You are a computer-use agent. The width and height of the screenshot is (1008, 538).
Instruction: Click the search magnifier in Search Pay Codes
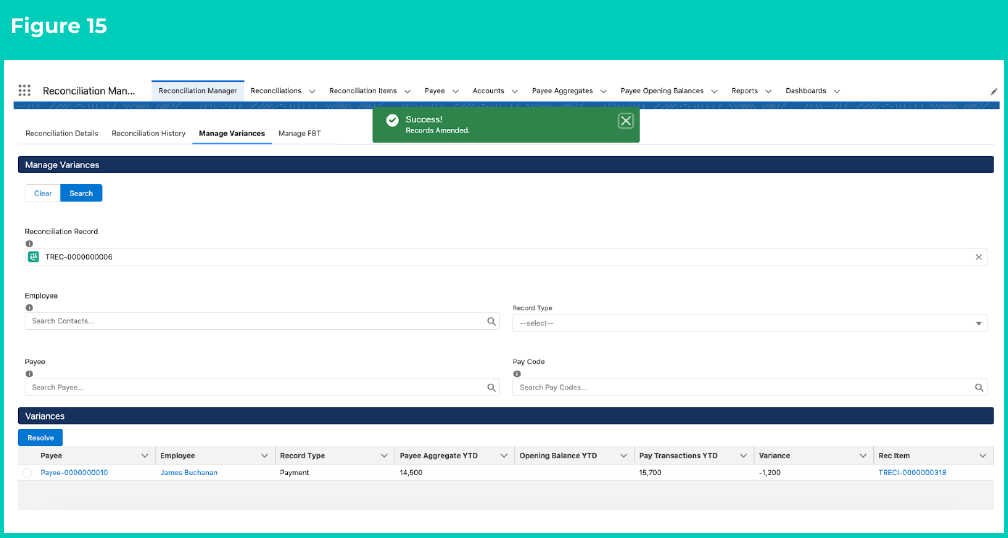tap(978, 388)
